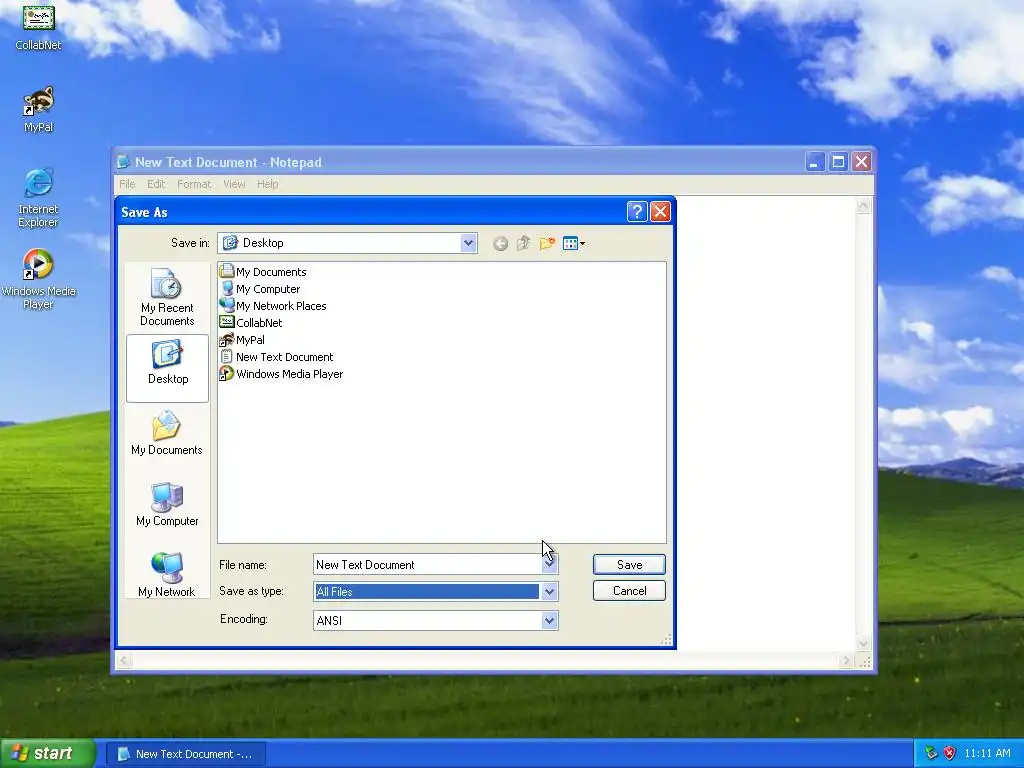Open the Start menu

point(47,754)
